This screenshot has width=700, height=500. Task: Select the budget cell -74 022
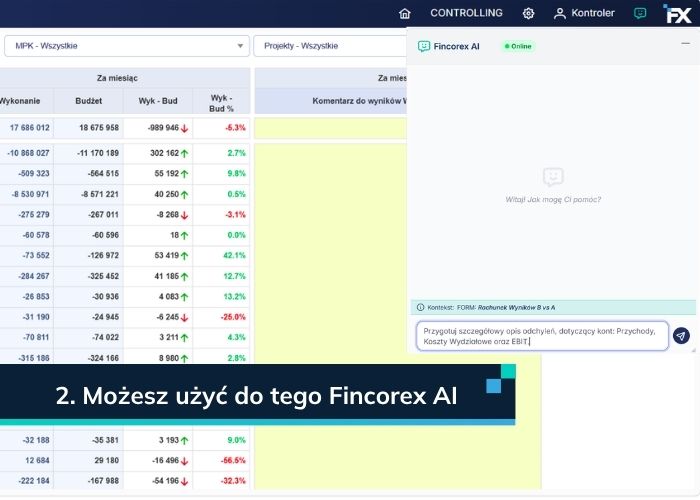pos(89,338)
